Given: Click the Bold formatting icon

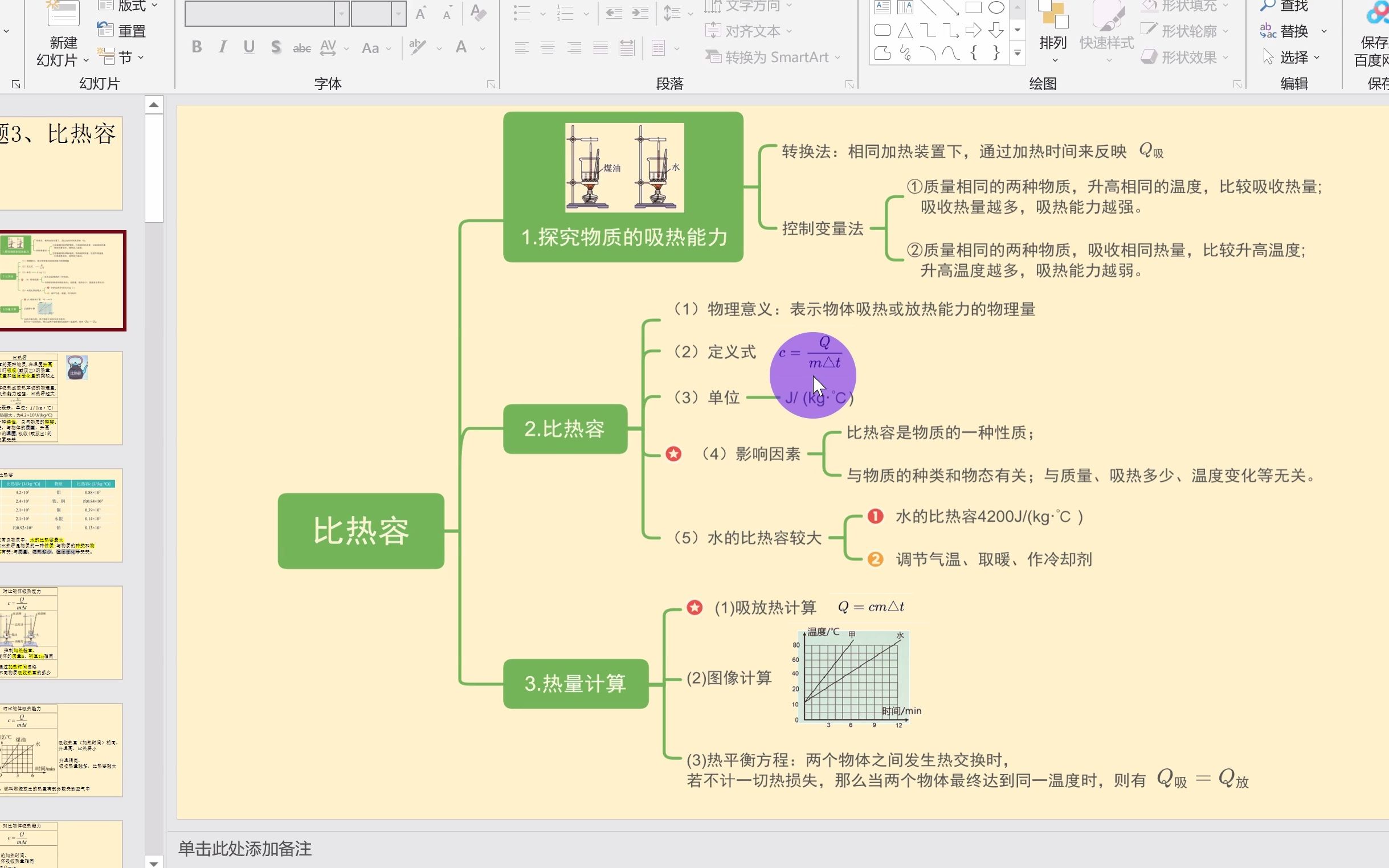Looking at the screenshot, I should (x=196, y=46).
